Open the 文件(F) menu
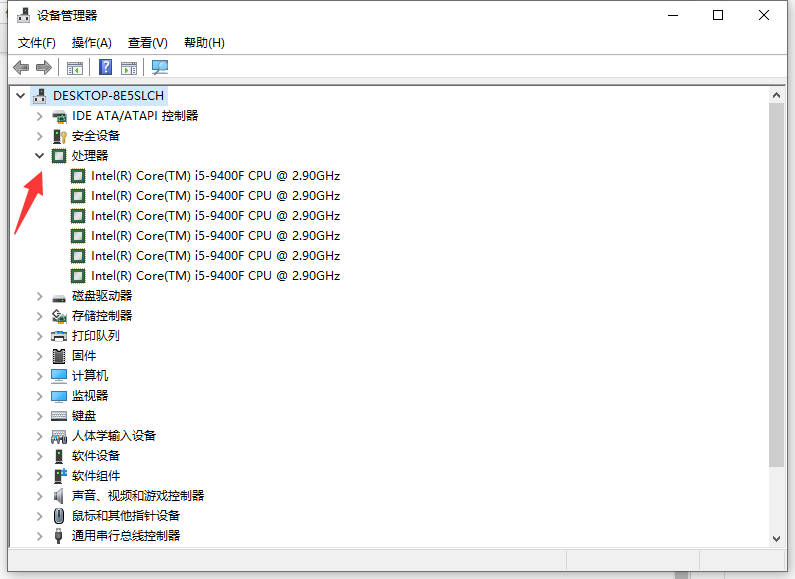 click(37, 43)
